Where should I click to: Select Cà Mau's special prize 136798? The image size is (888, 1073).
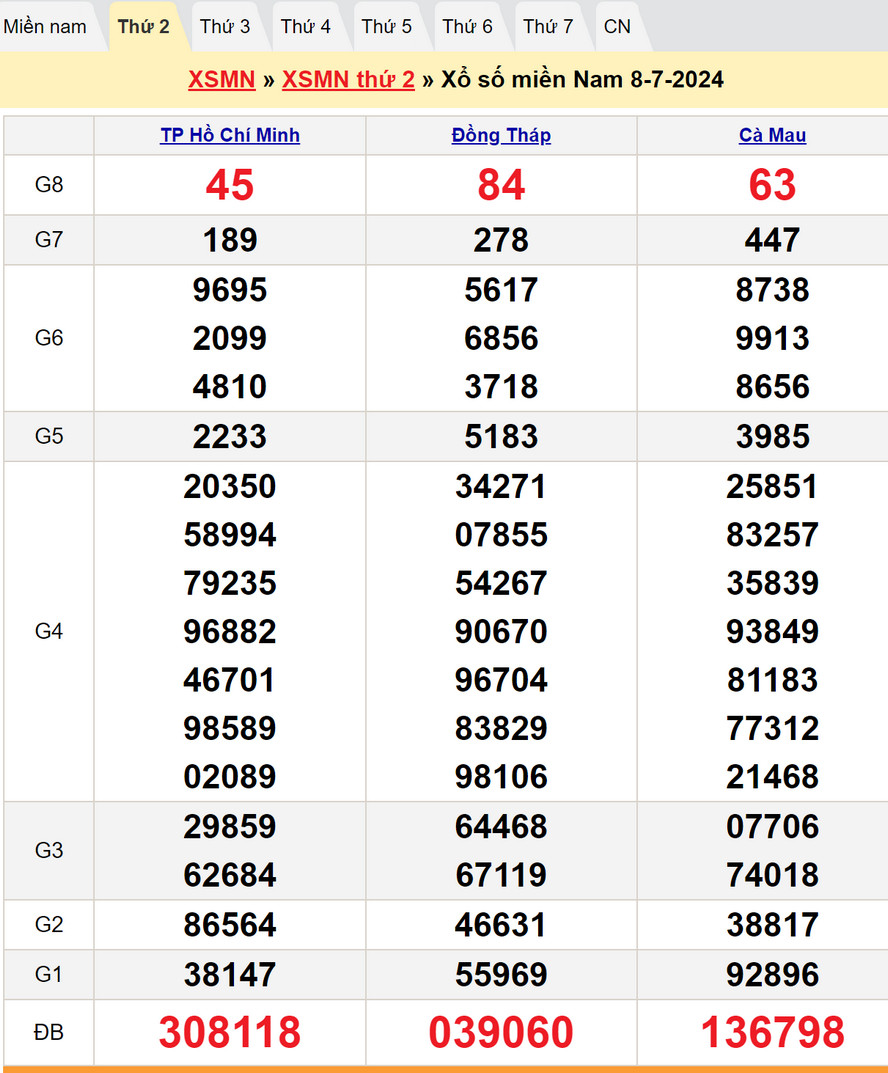pos(772,1032)
